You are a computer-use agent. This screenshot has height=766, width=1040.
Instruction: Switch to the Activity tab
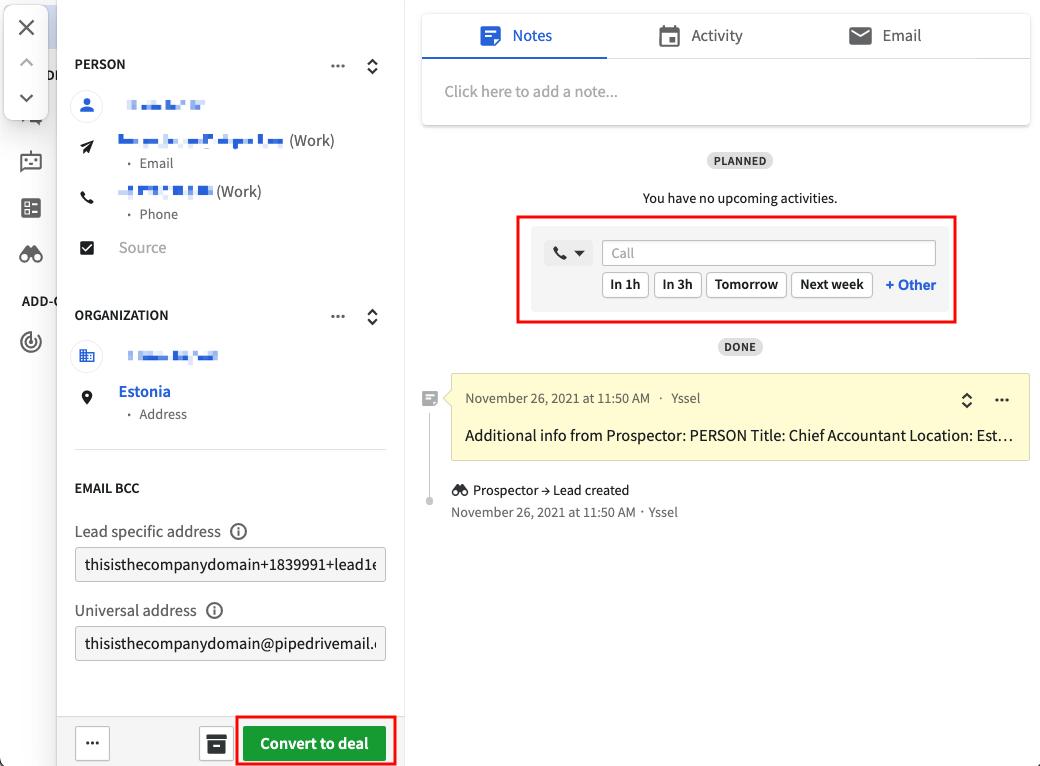point(701,35)
